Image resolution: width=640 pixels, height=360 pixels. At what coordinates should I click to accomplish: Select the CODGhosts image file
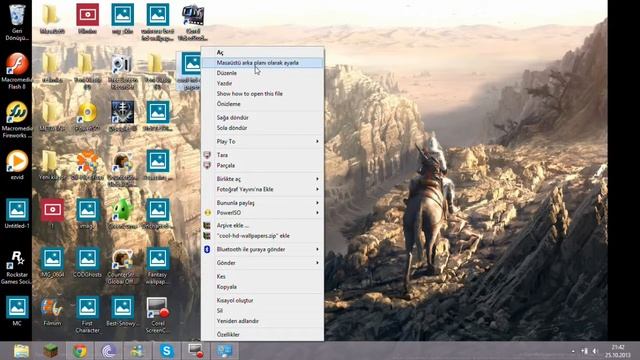87,263
